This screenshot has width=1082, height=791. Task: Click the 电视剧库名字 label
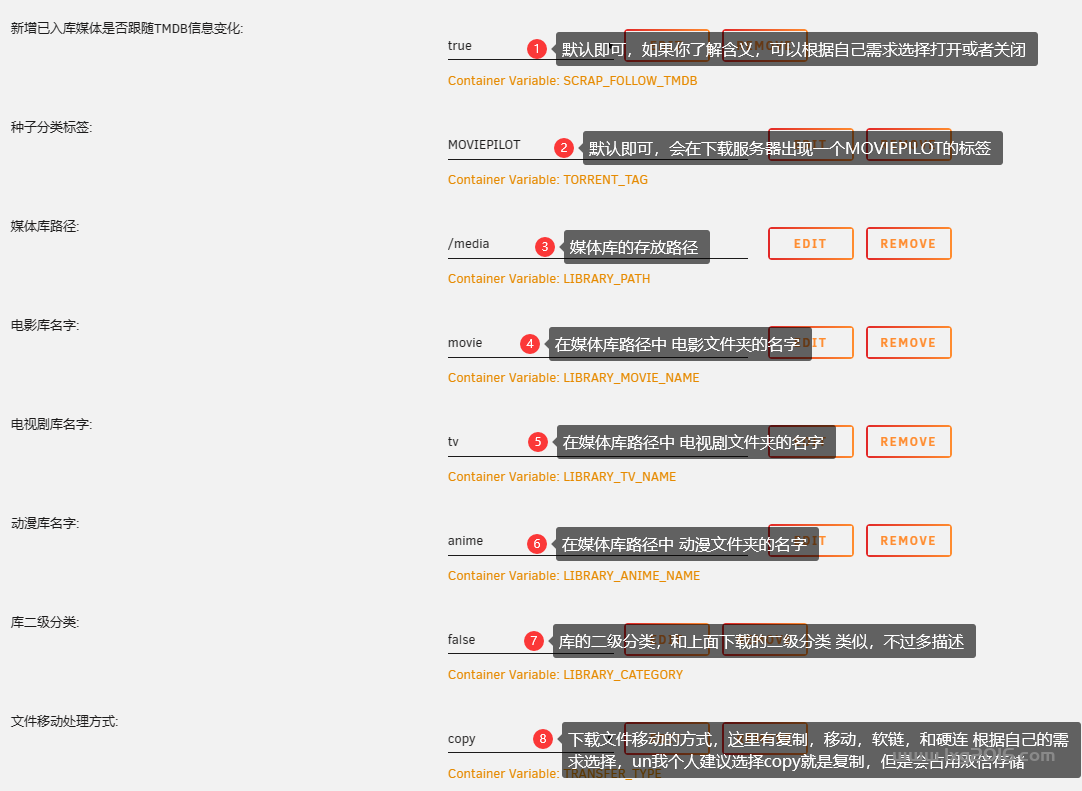click(51, 424)
